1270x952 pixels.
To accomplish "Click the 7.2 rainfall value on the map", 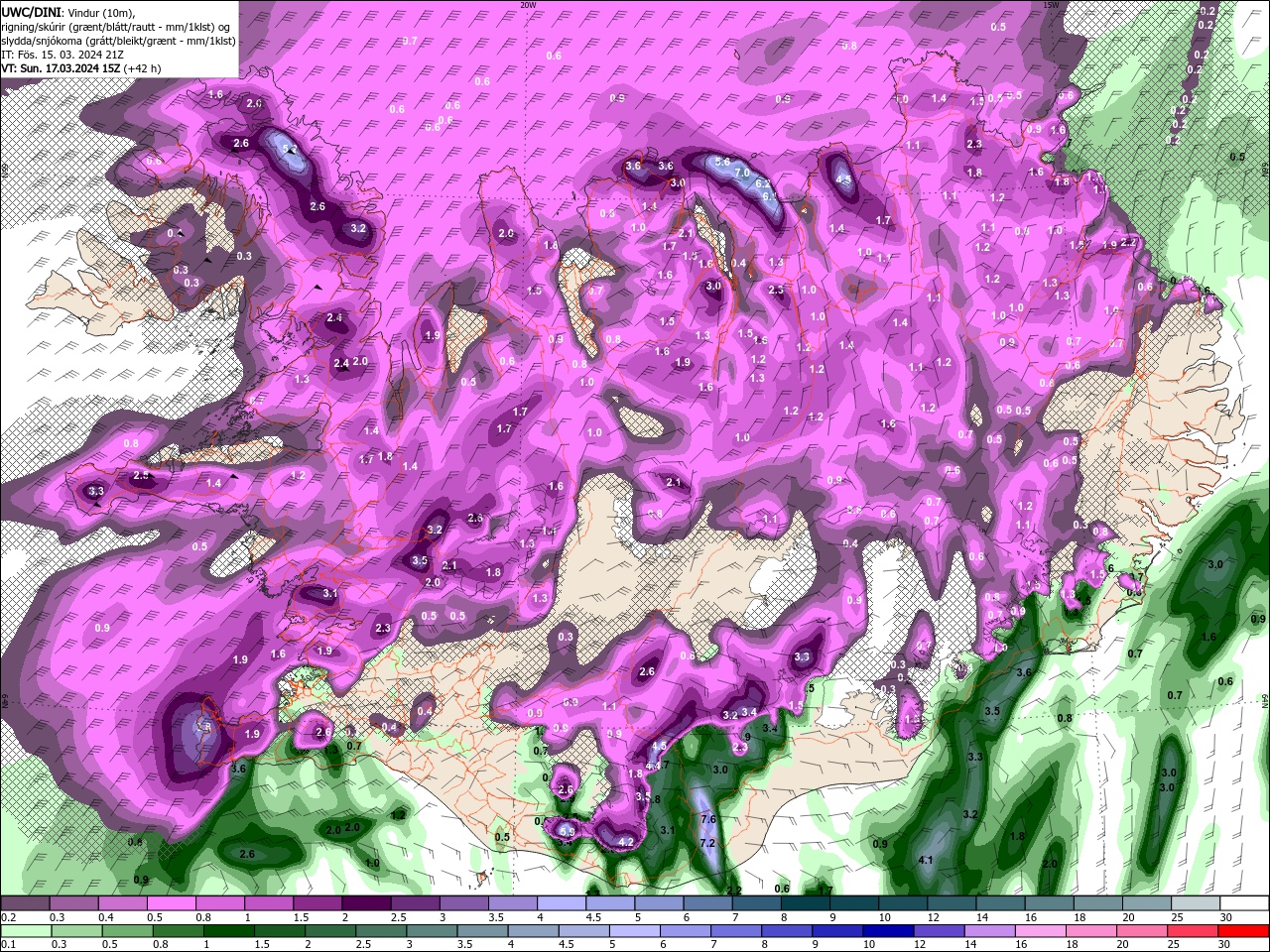I will (707, 843).
